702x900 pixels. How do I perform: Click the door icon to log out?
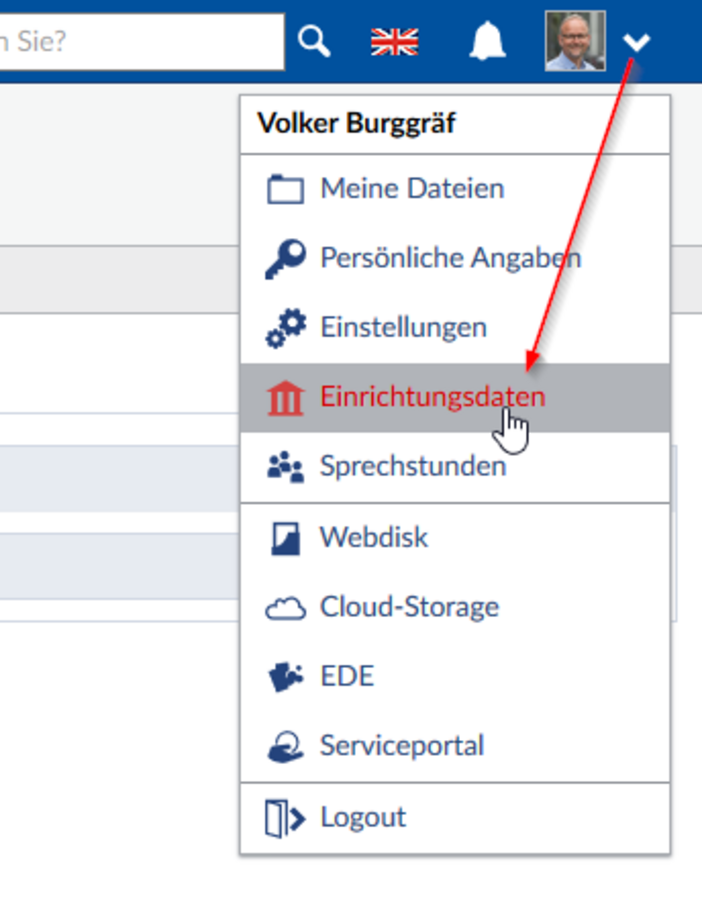pyautogui.click(x=285, y=818)
